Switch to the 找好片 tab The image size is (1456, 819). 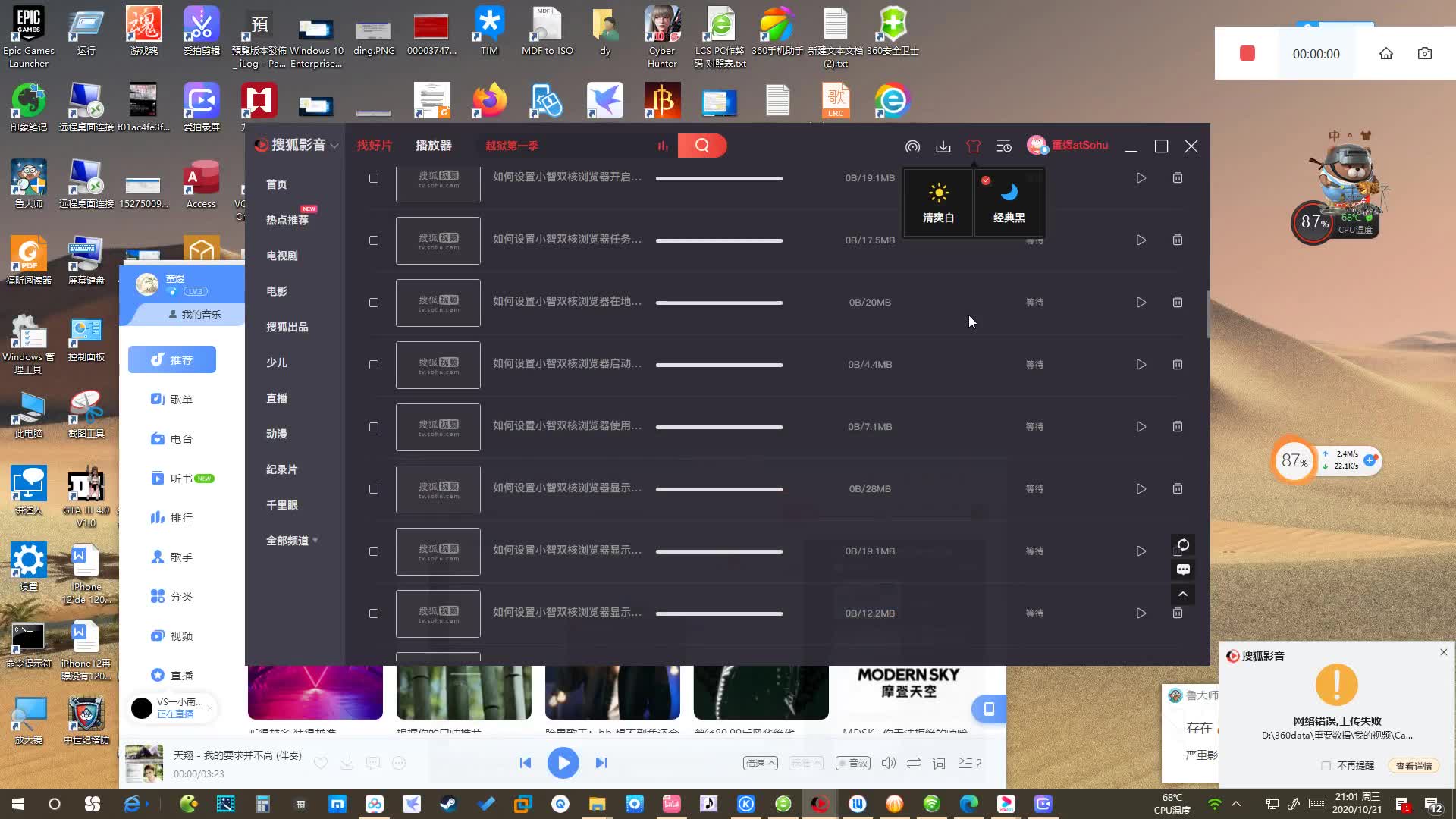click(375, 146)
